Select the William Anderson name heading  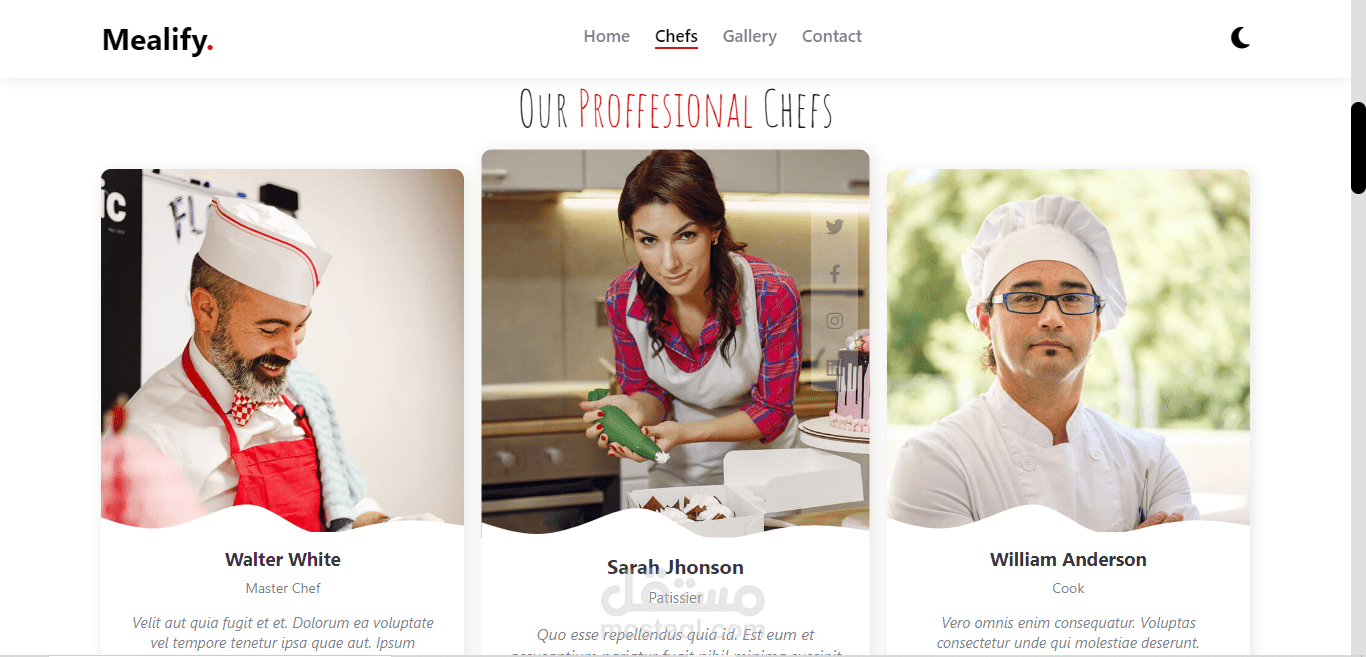click(x=1068, y=559)
